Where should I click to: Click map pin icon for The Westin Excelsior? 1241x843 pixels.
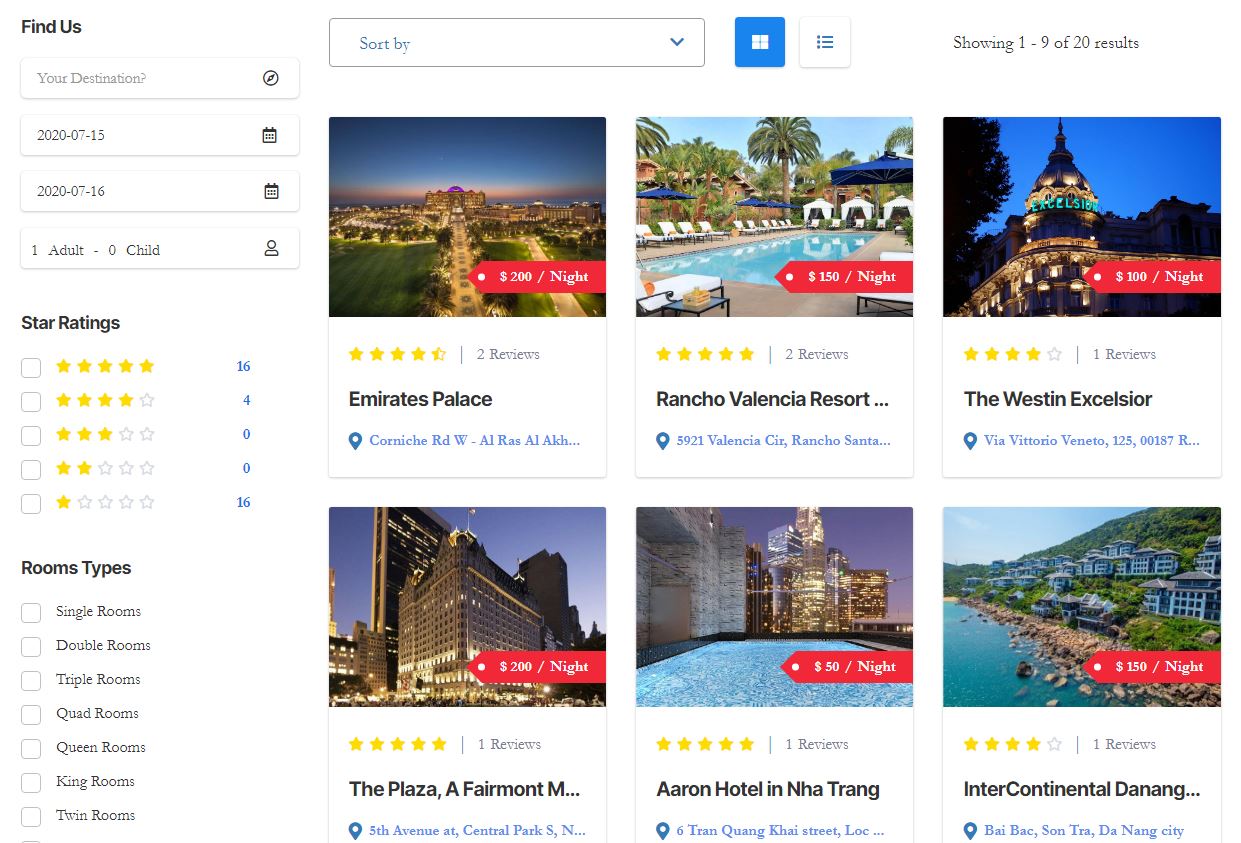(970, 440)
